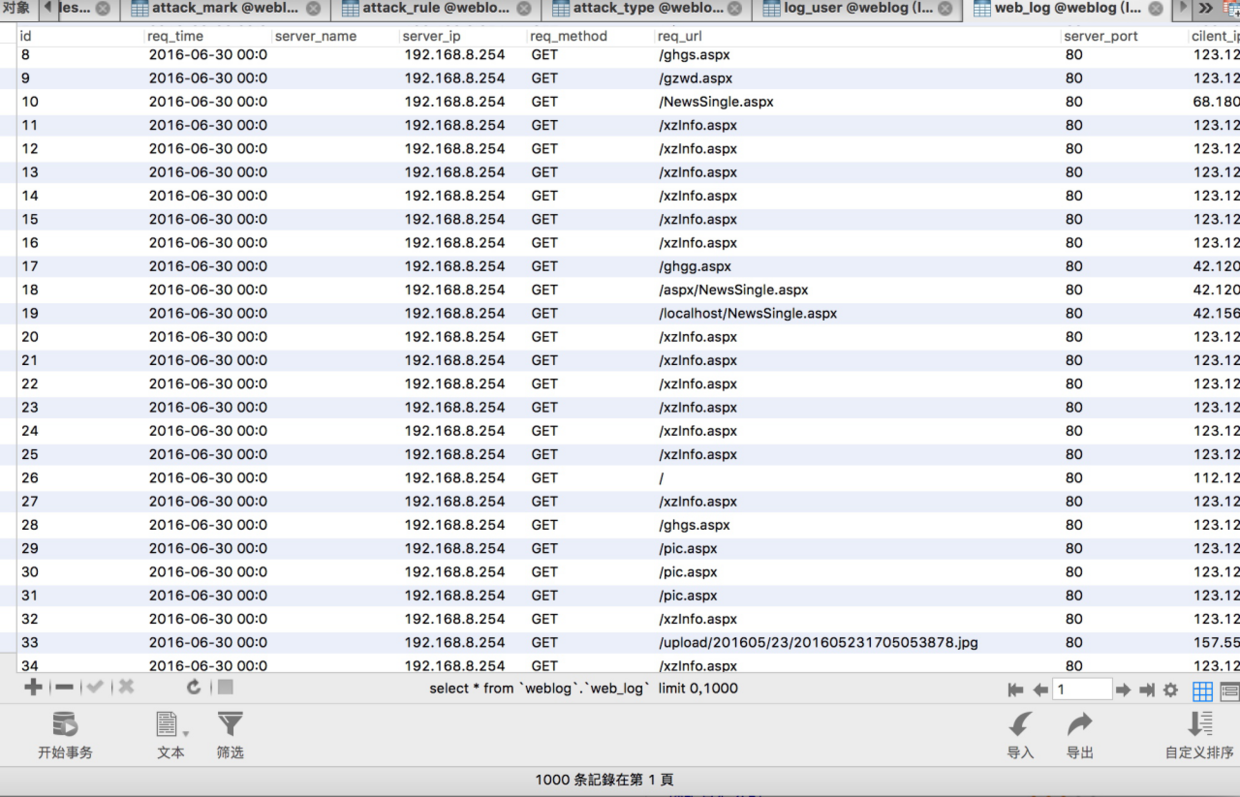Switch to form view mode

(1230, 690)
